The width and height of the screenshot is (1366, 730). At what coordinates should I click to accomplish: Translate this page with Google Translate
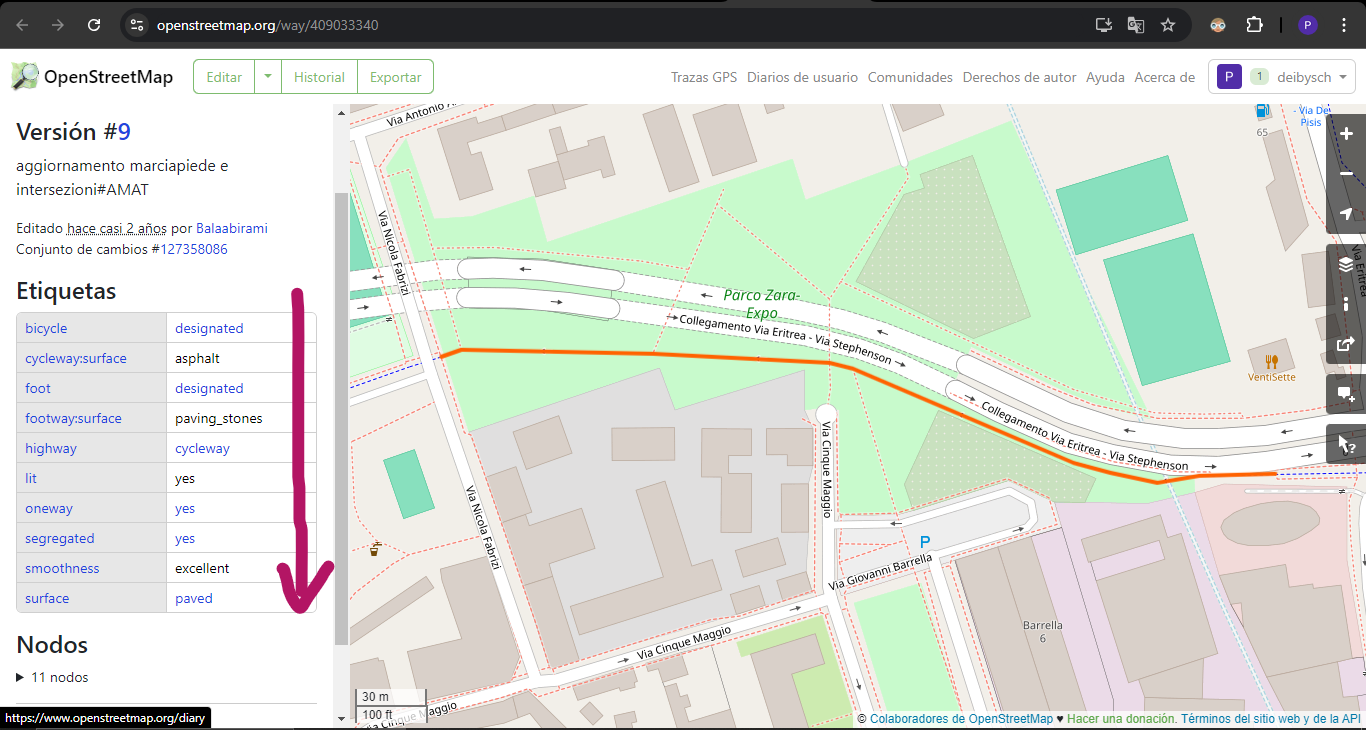coord(1136,25)
